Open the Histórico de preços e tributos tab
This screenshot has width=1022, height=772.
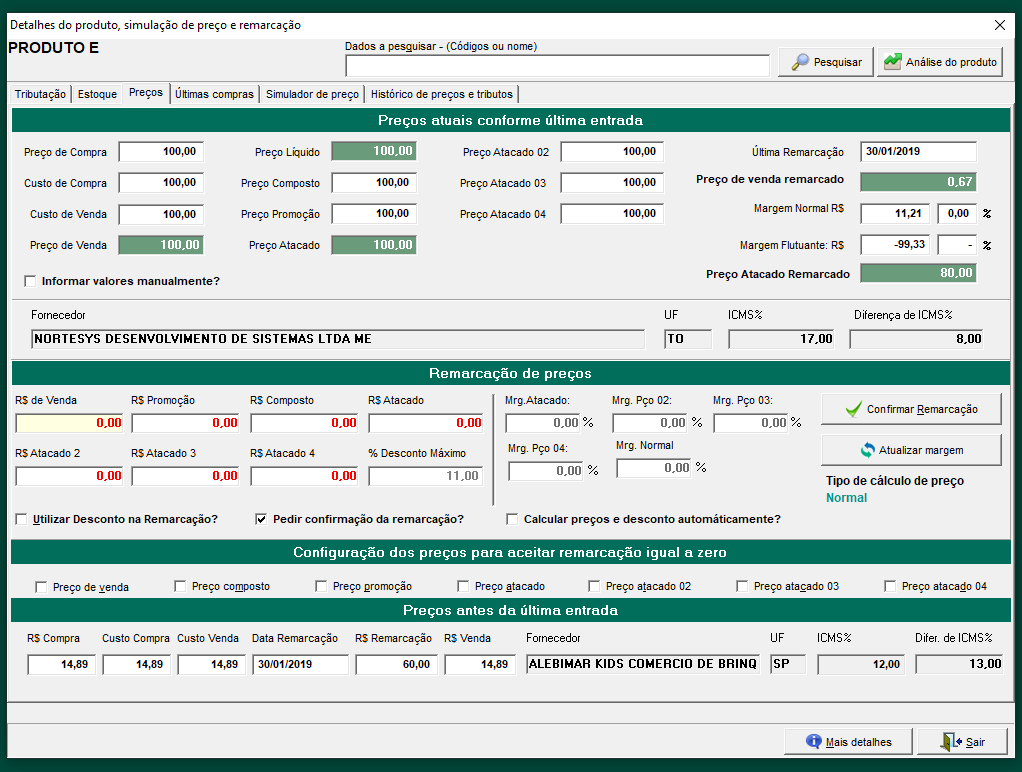(441, 94)
